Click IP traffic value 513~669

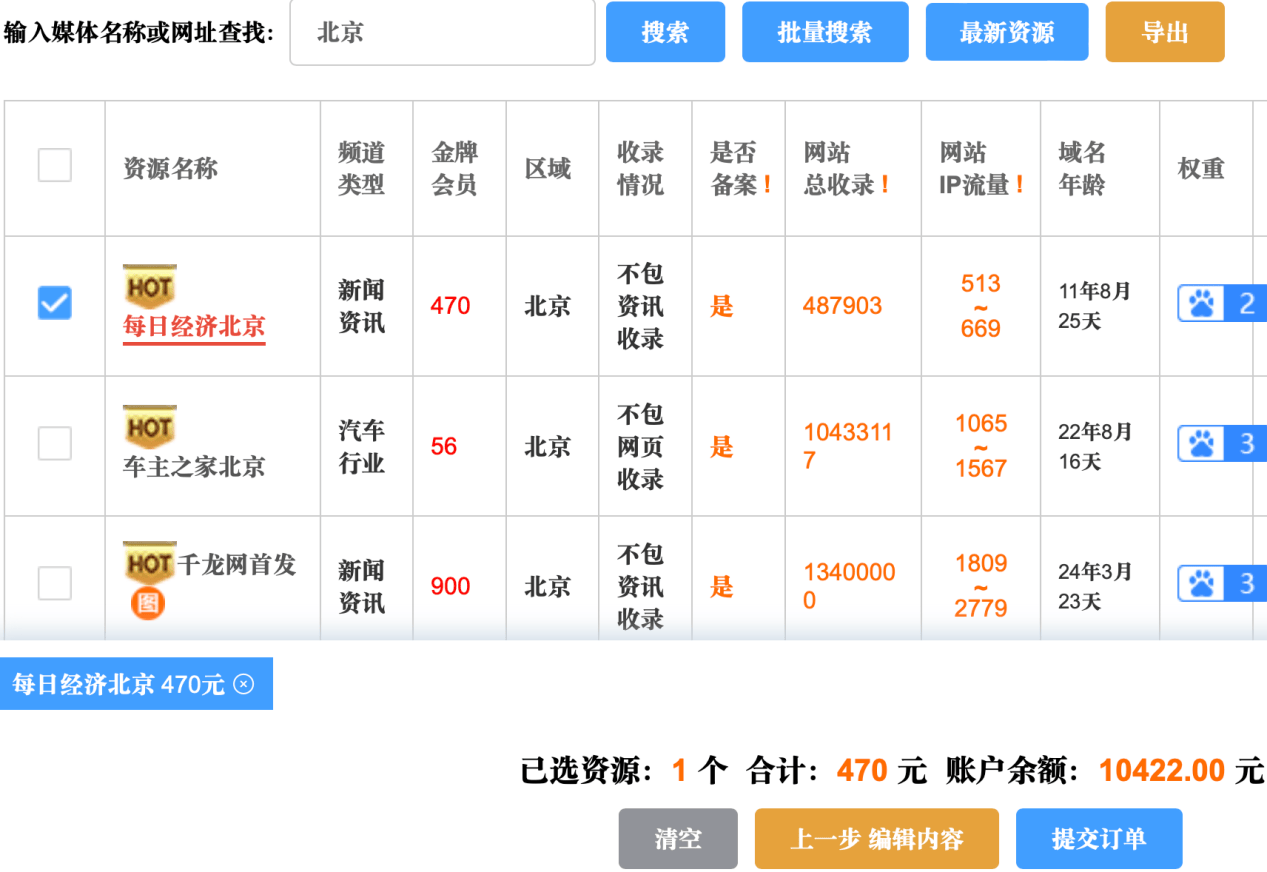(980, 306)
